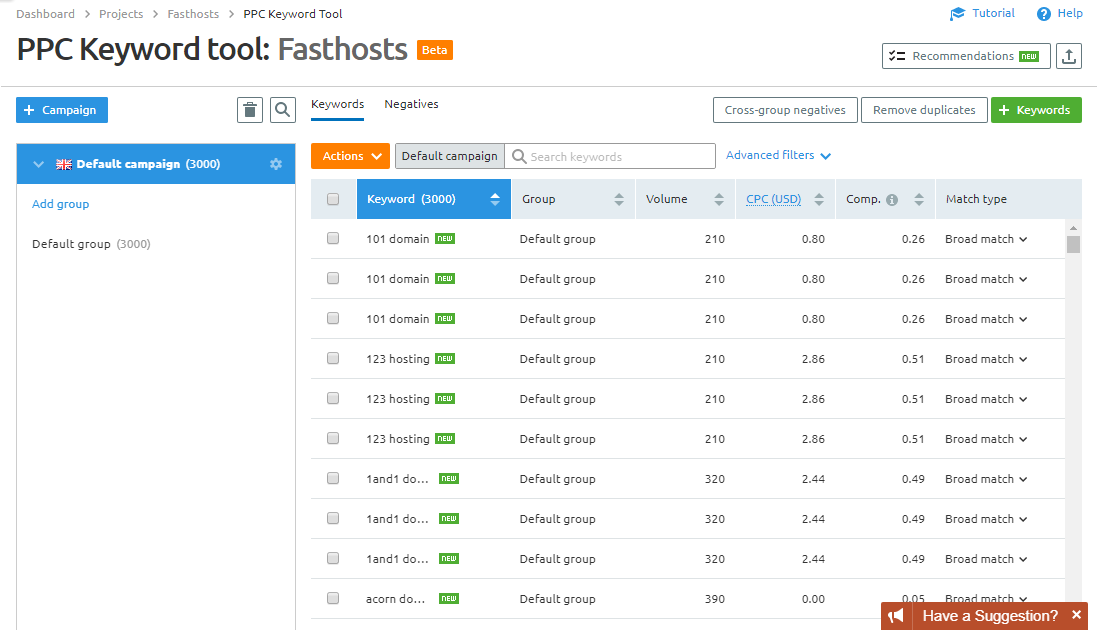1097x630 pixels.
Task: Dismiss the Have a Suggestion bar
Action: pos(1076,615)
